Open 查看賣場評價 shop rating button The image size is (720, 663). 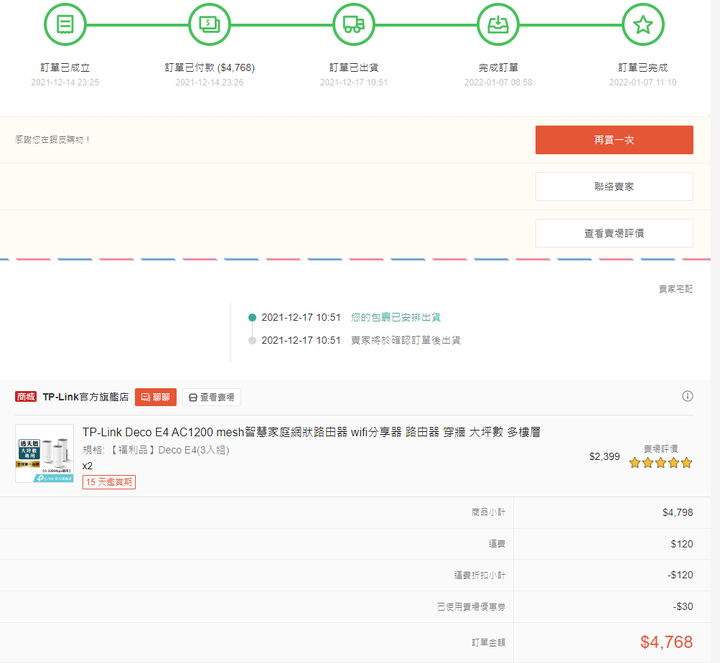[x=614, y=233]
